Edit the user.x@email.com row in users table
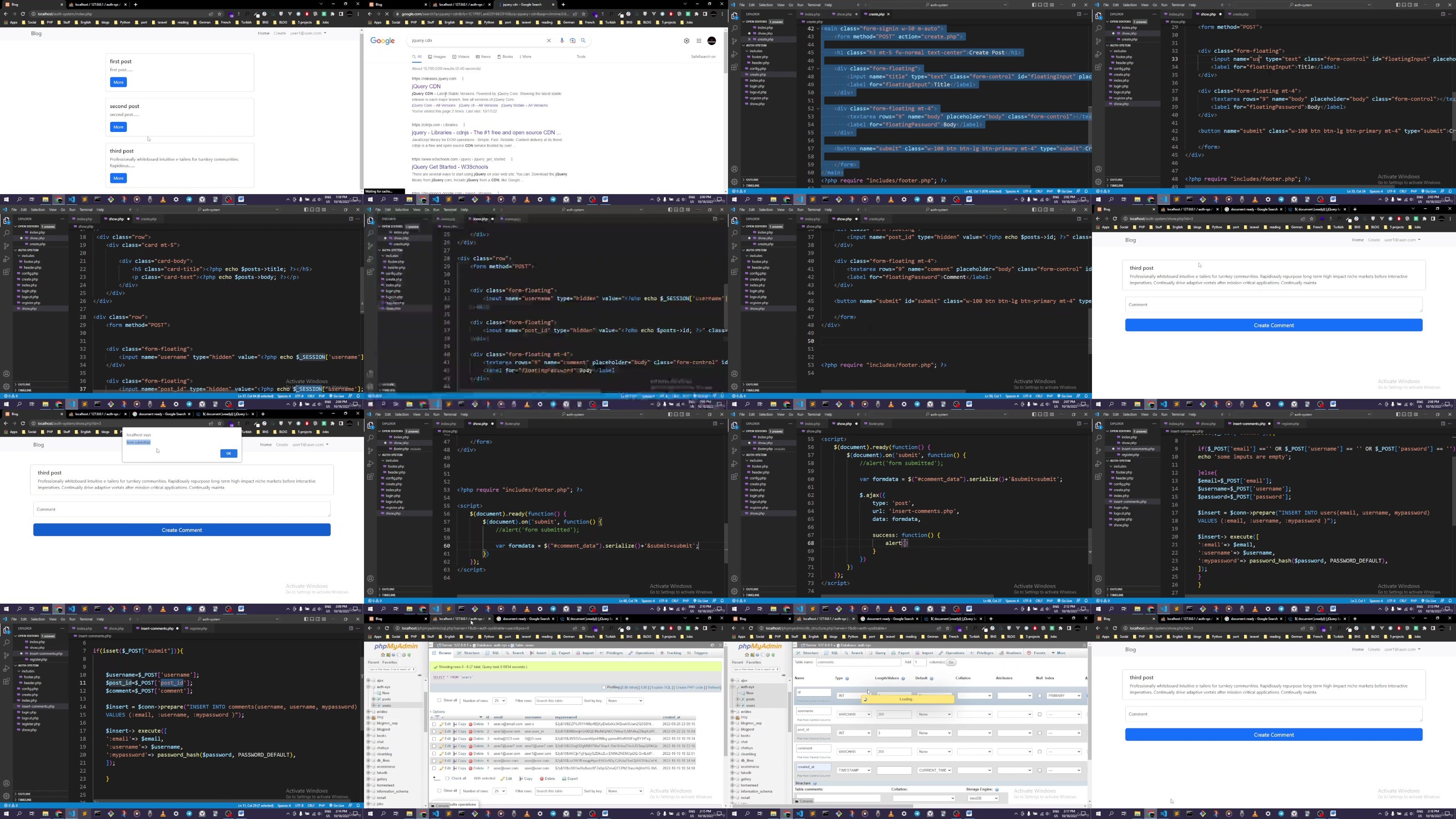This screenshot has width=1456, height=819. [446, 724]
